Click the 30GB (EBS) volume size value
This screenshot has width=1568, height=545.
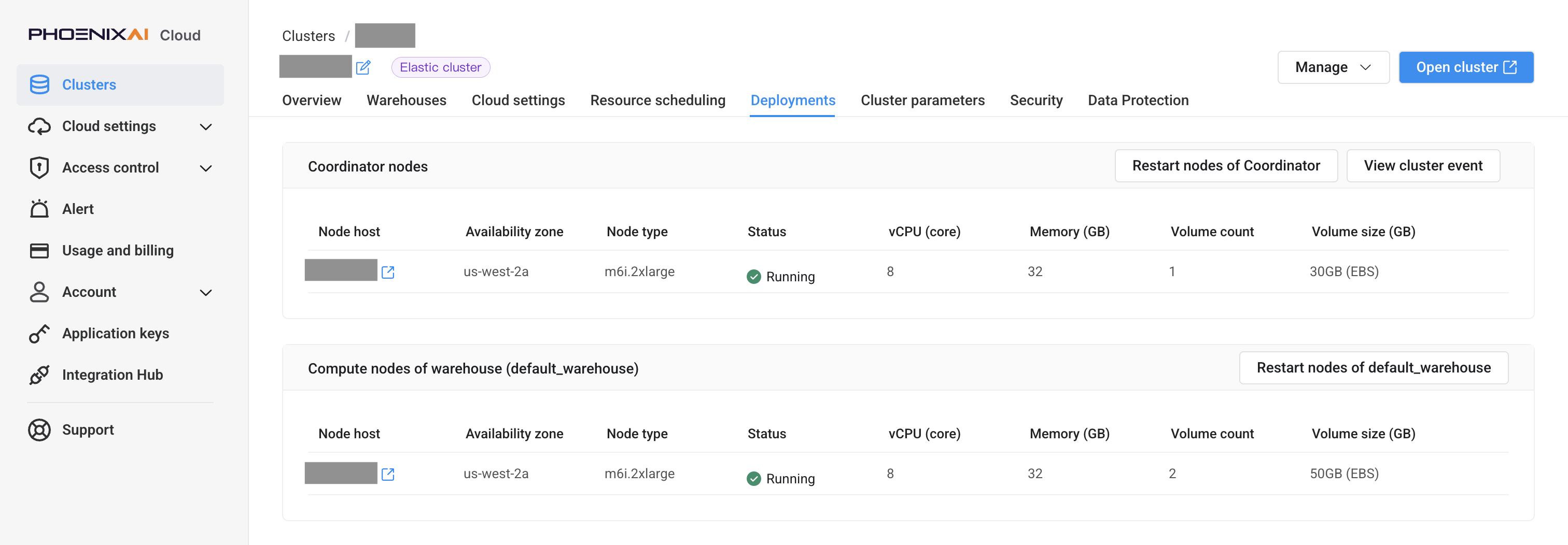point(1344,271)
